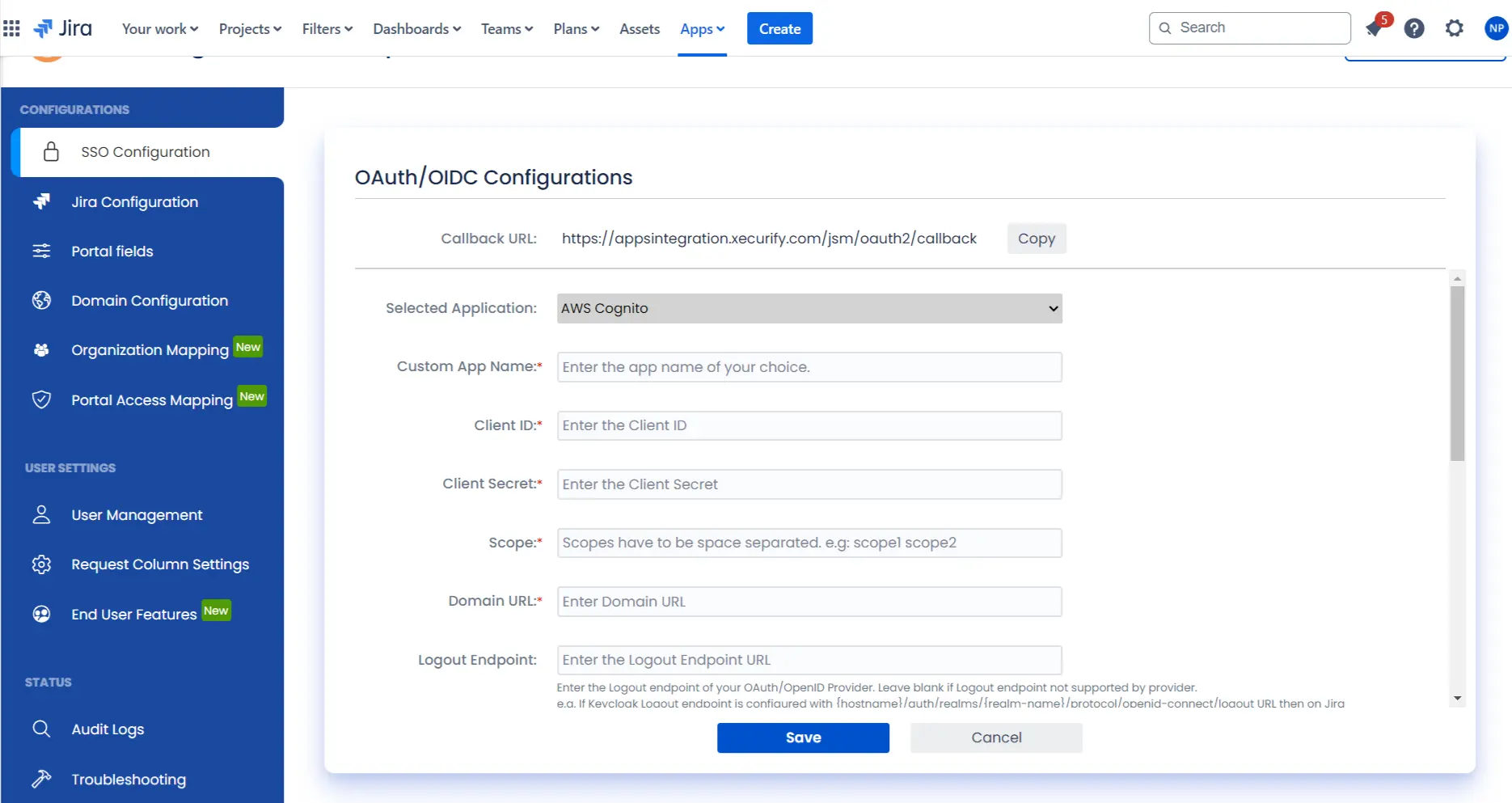Click the New badge beside End User Features
Screen dimensions: 1512x803
point(216,611)
